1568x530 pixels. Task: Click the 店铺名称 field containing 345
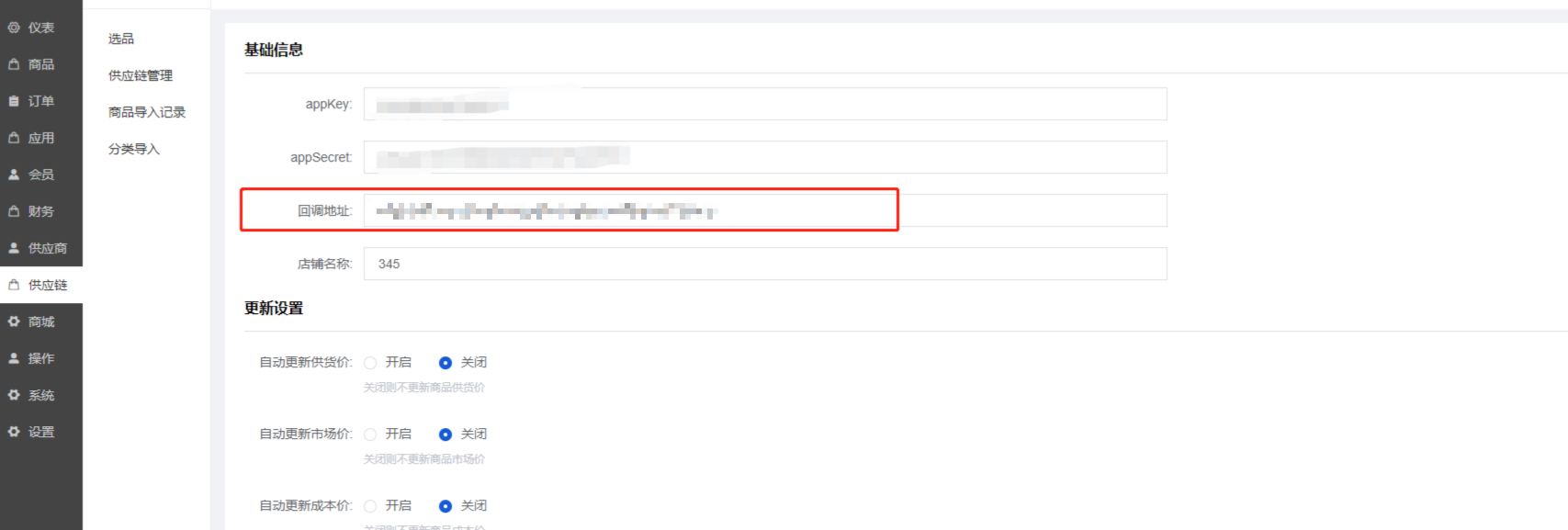coord(765,264)
